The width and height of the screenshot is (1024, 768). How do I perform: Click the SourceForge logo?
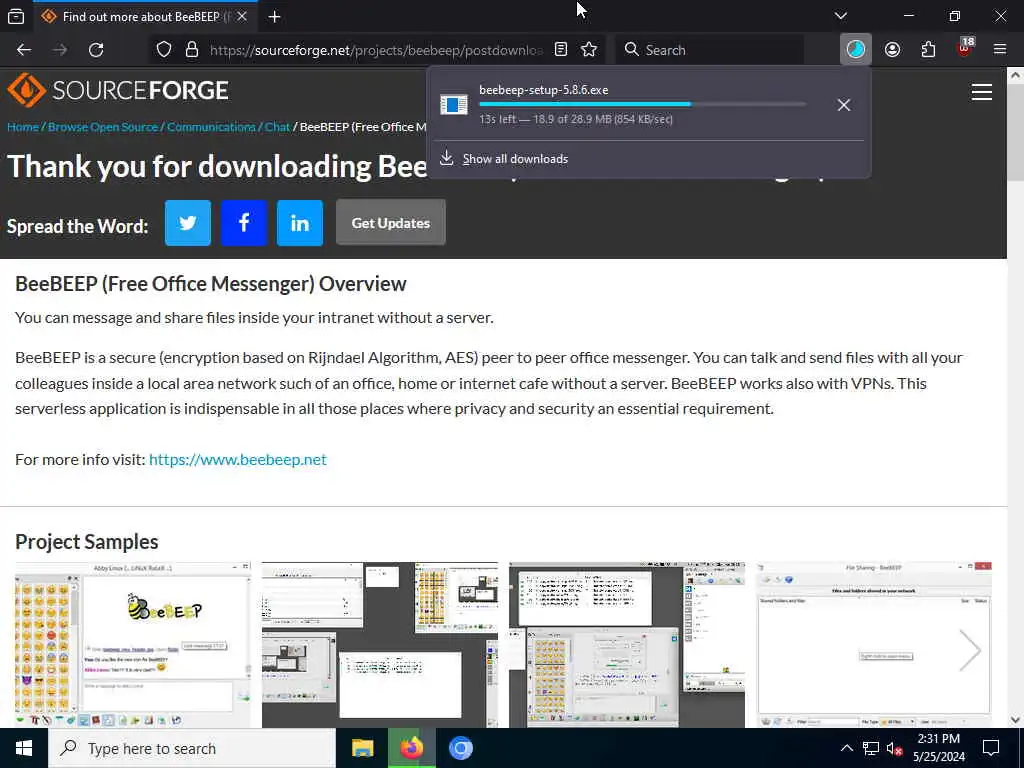click(x=118, y=90)
